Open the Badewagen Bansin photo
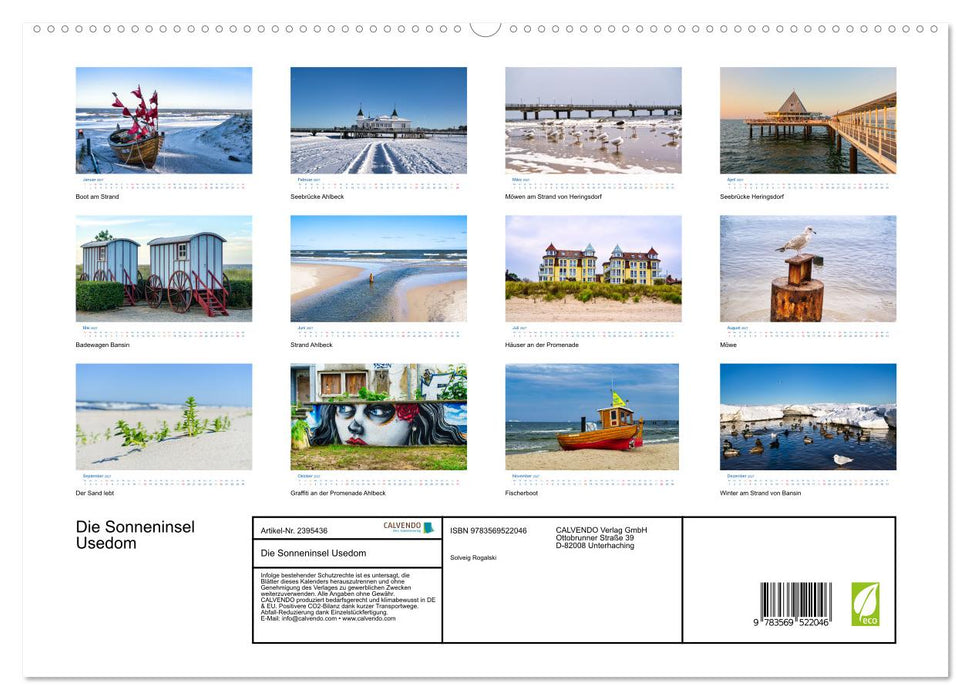 point(163,268)
